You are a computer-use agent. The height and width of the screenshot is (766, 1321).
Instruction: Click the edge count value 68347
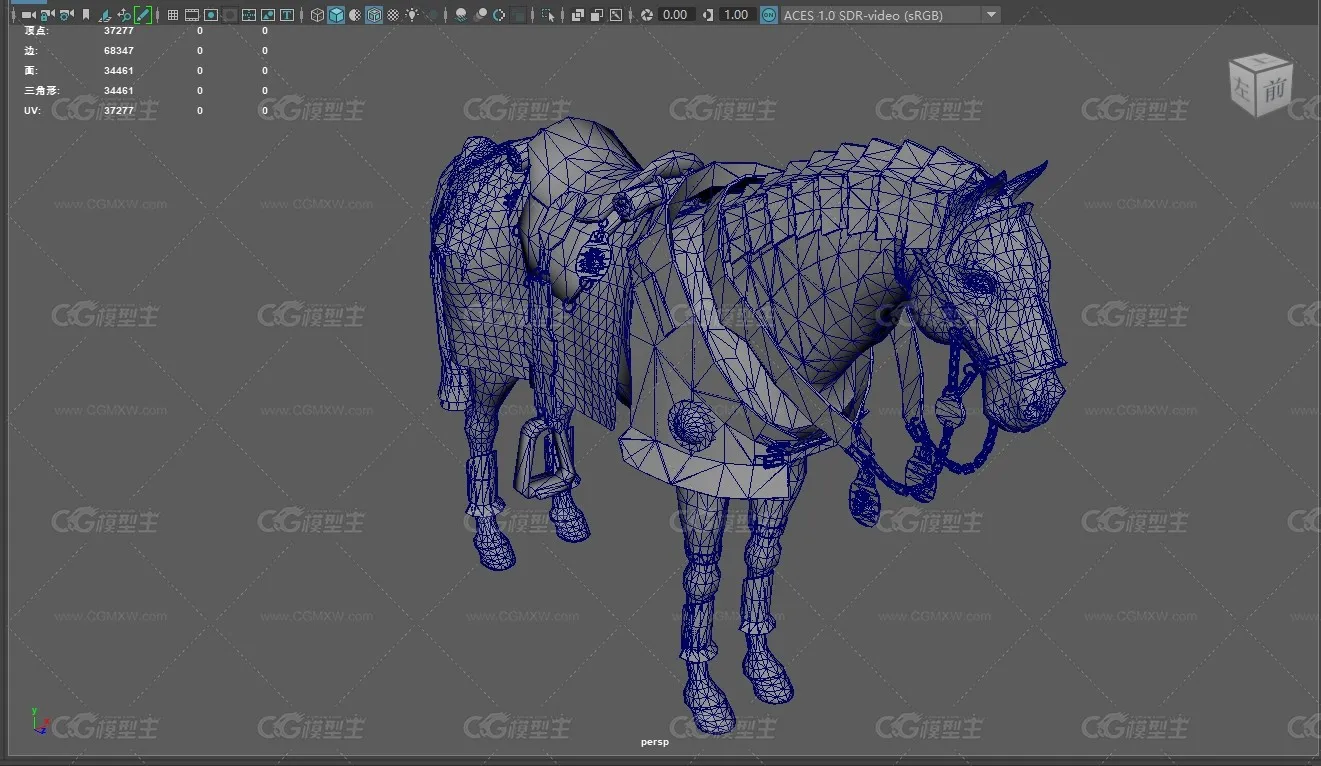click(x=119, y=51)
